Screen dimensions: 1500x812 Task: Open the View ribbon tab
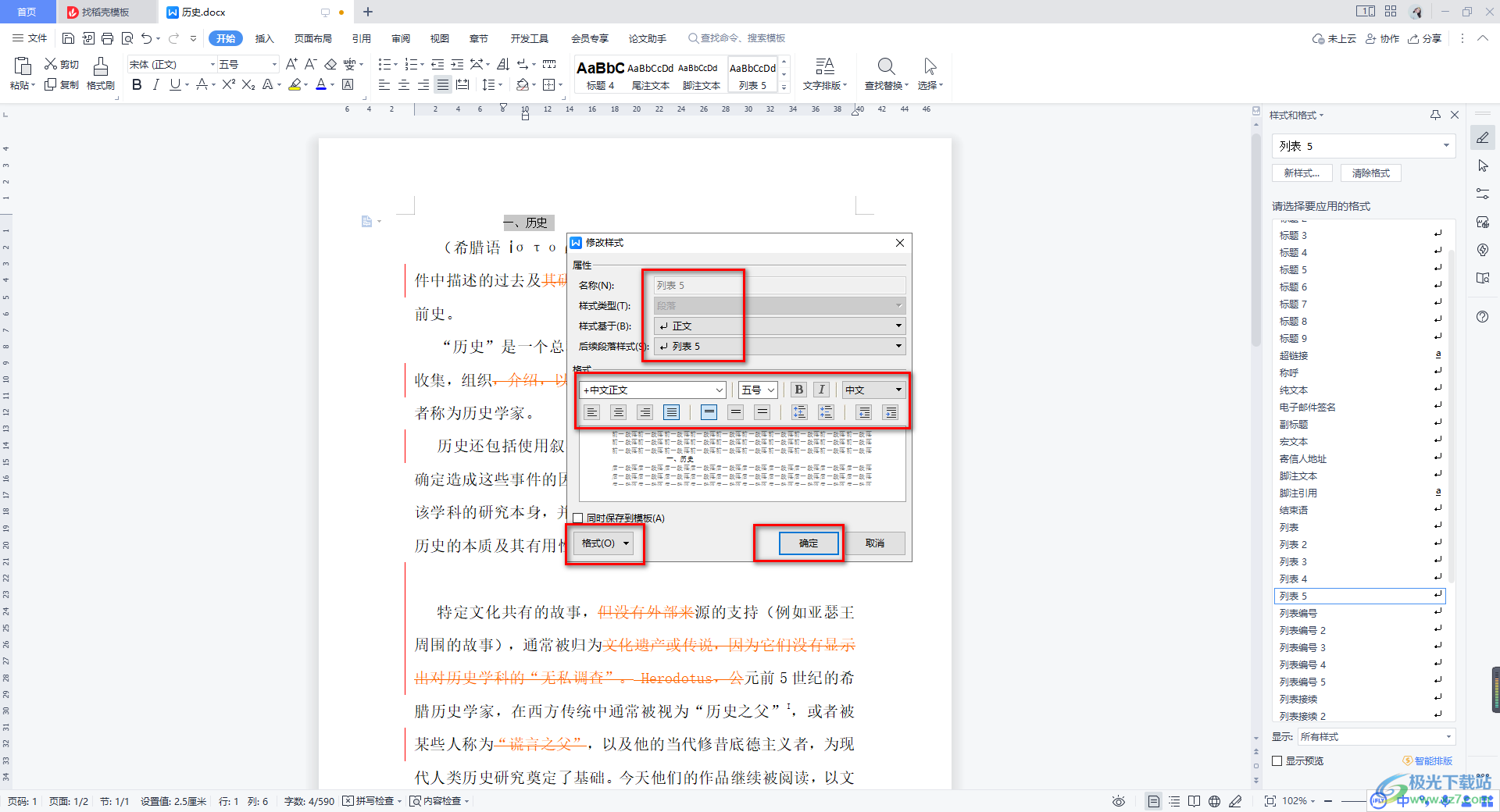(439, 38)
